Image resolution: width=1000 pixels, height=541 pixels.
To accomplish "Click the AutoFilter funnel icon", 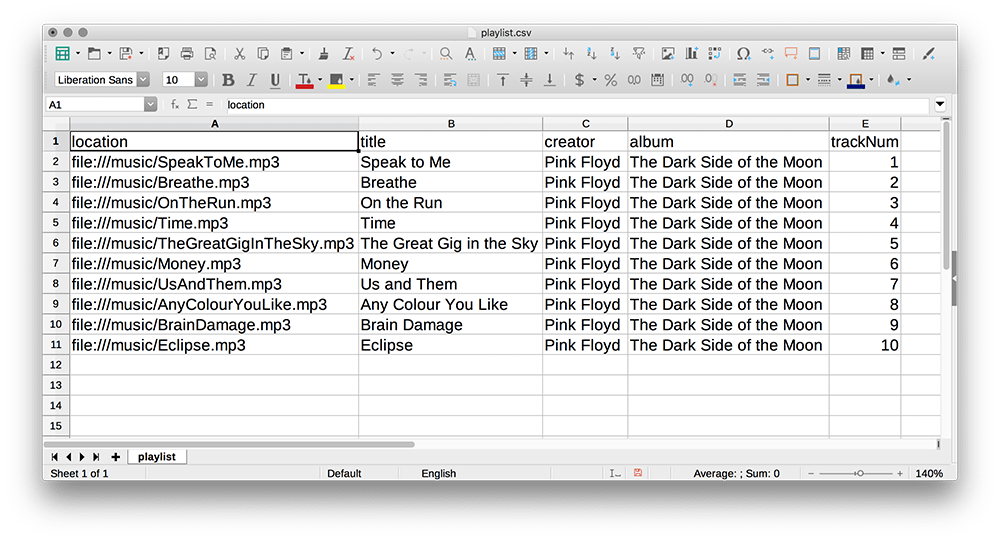I will (x=638, y=54).
